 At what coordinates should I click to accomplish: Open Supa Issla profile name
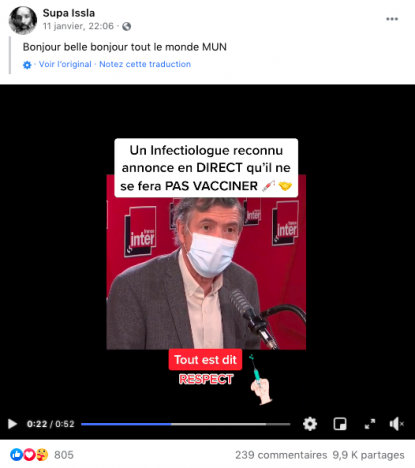coord(69,13)
